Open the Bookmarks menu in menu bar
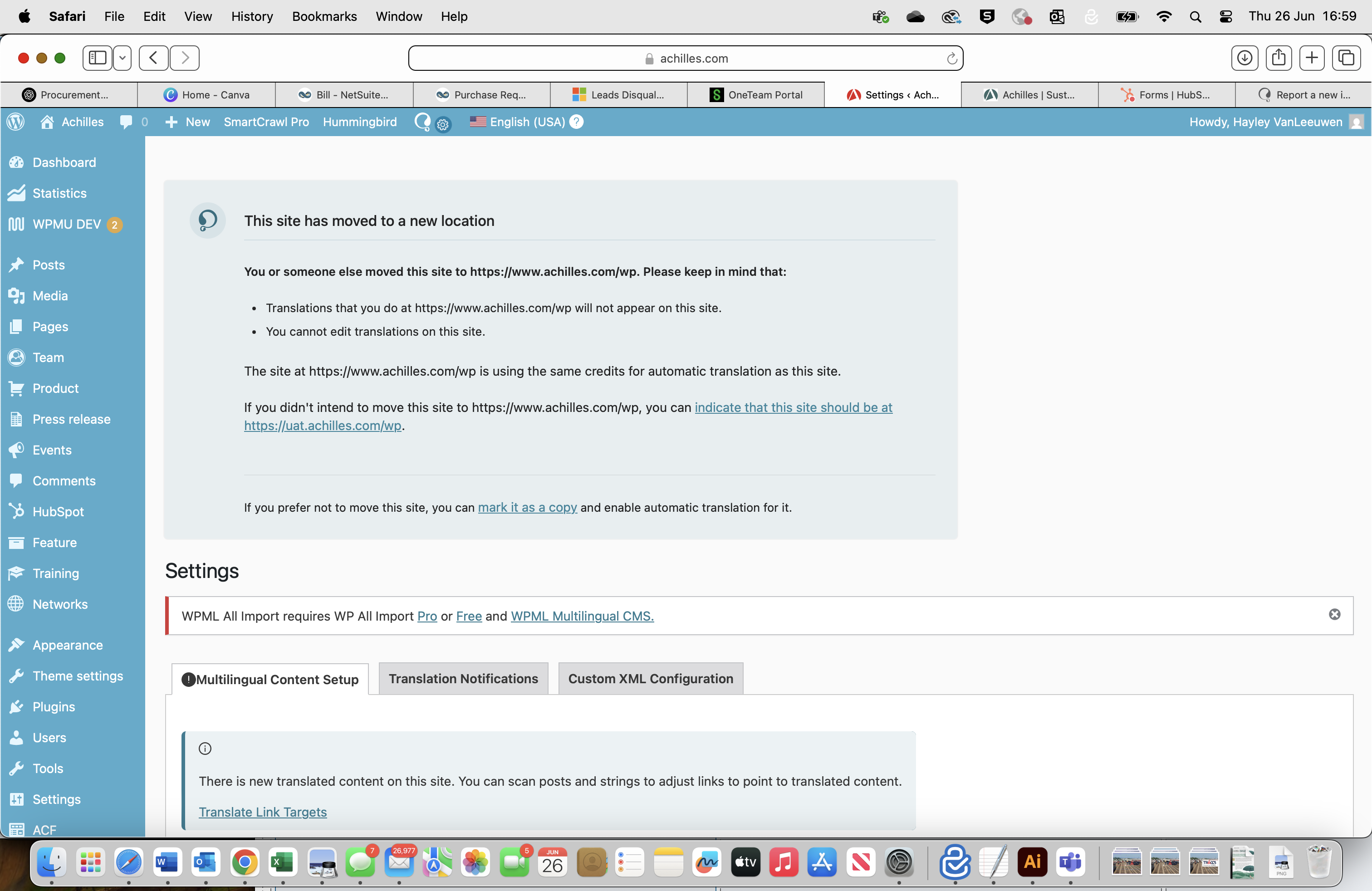 tap(324, 16)
